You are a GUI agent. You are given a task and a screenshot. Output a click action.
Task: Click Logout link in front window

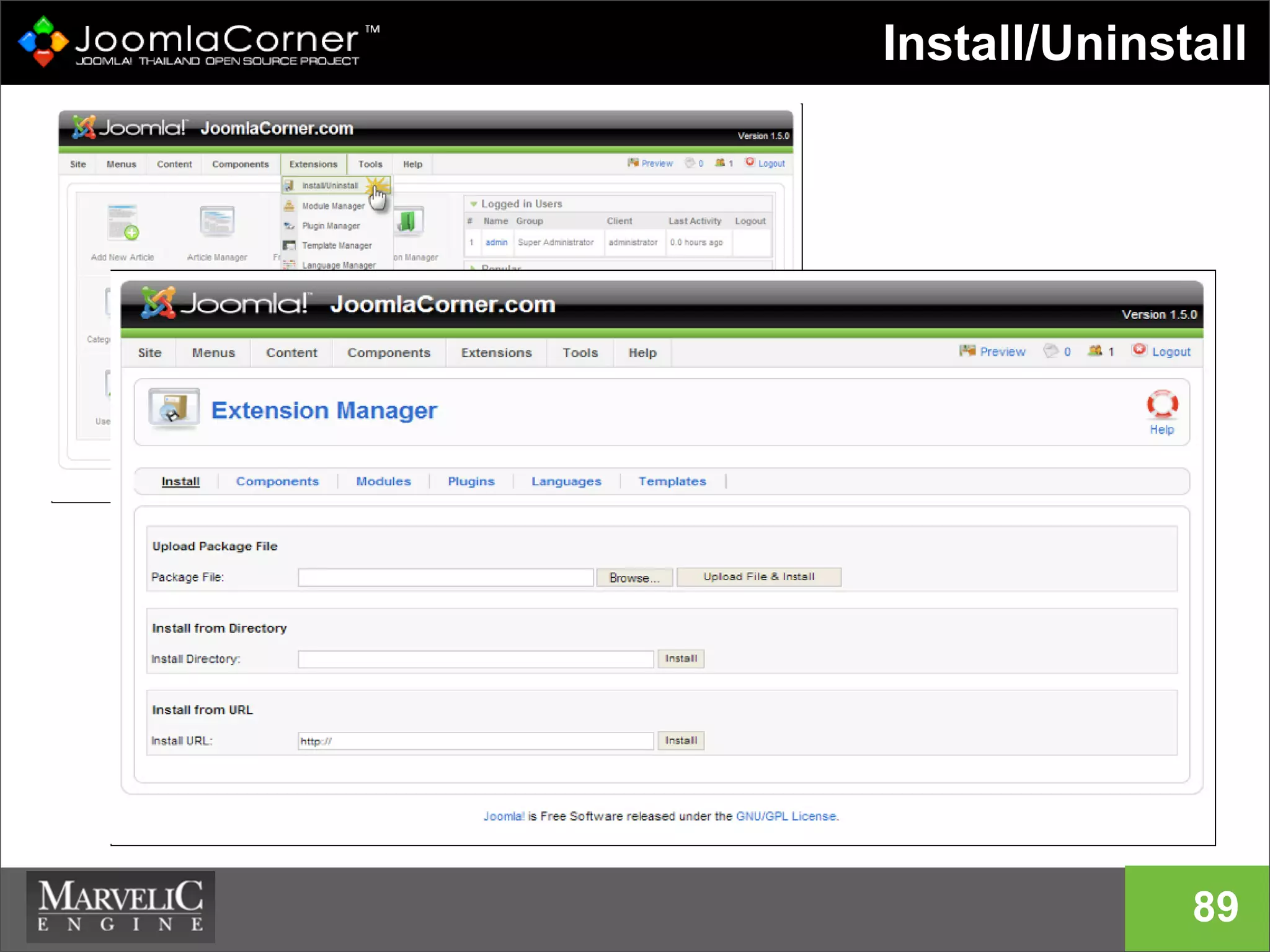[1171, 351]
